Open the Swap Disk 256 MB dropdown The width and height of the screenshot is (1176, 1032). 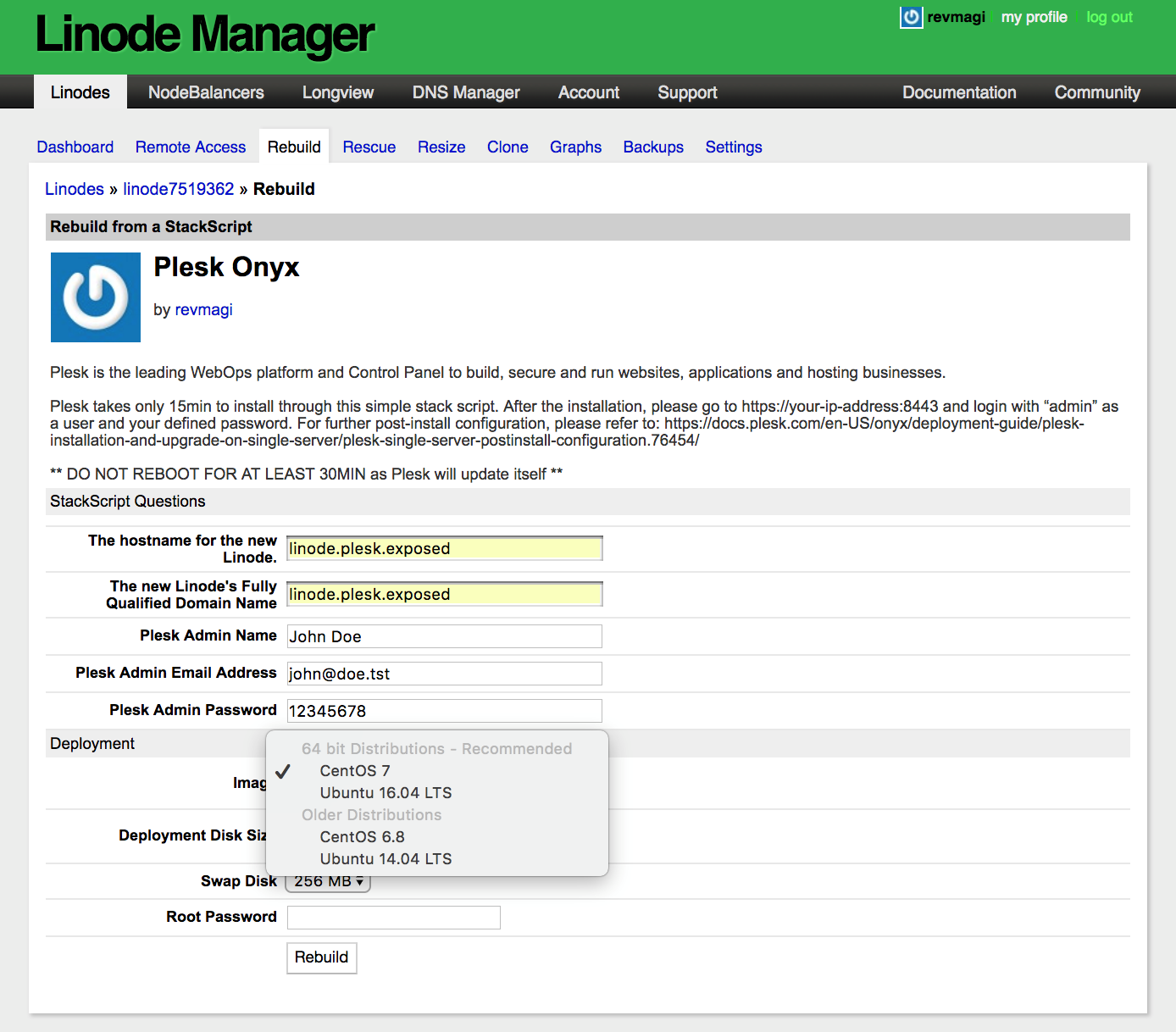[x=329, y=883]
